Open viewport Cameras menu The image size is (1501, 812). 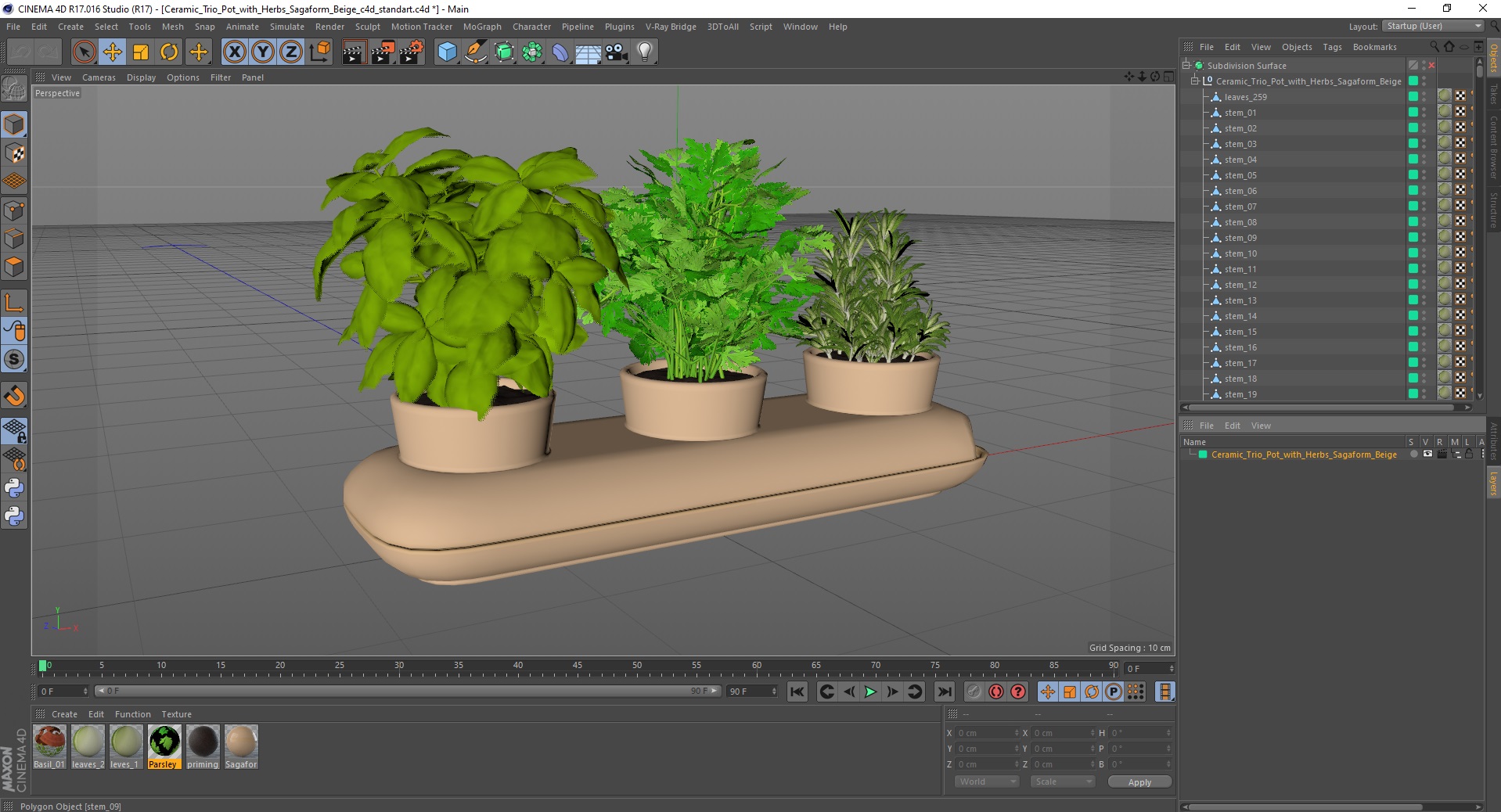click(x=99, y=77)
